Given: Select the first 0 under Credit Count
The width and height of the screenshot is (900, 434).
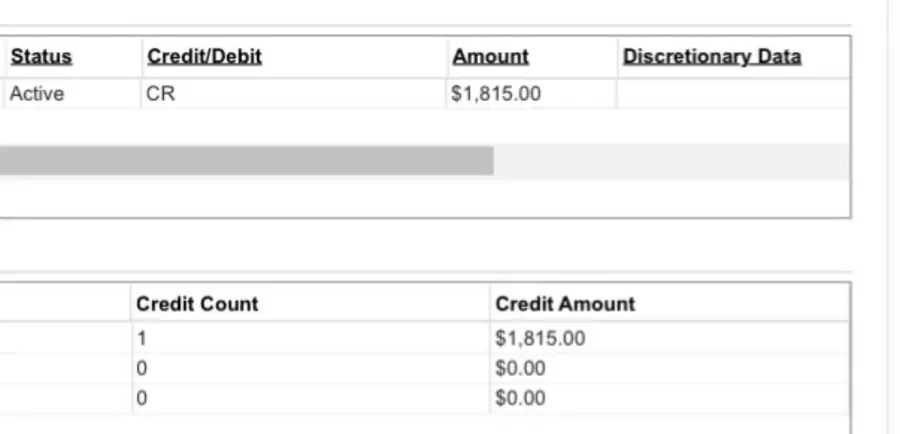Looking at the screenshot, I should pos(142,368).
